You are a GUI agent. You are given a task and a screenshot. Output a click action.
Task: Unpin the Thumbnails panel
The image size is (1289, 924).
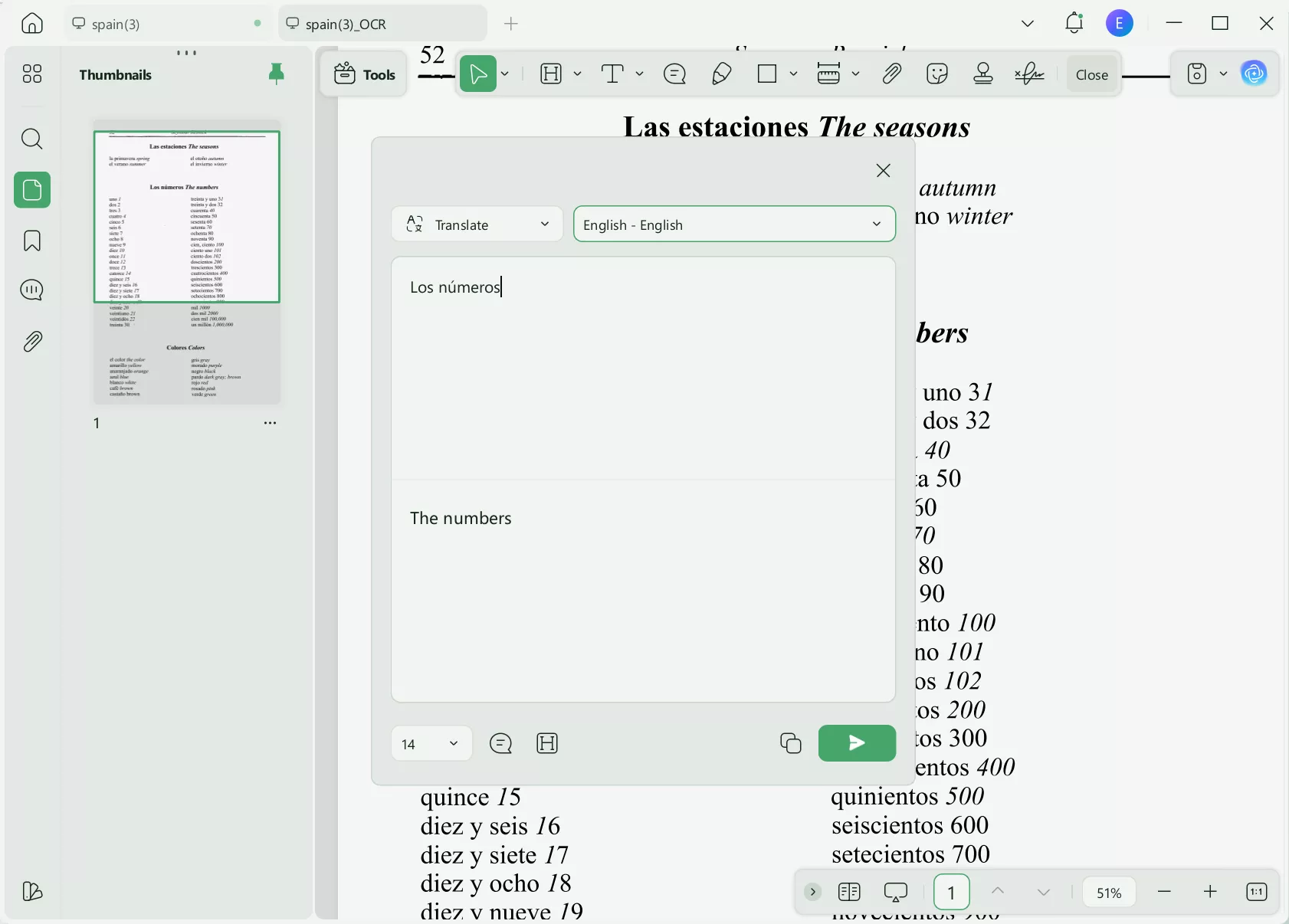pyautogui.click(x=277, y=74)
